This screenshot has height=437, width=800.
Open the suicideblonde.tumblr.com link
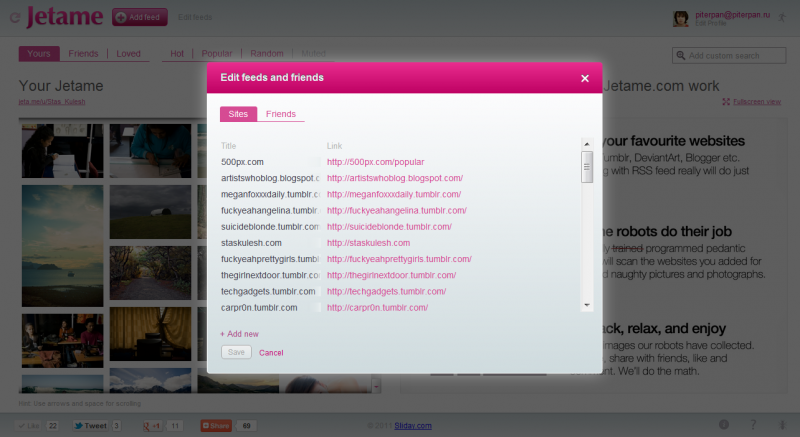coord(389,226)
